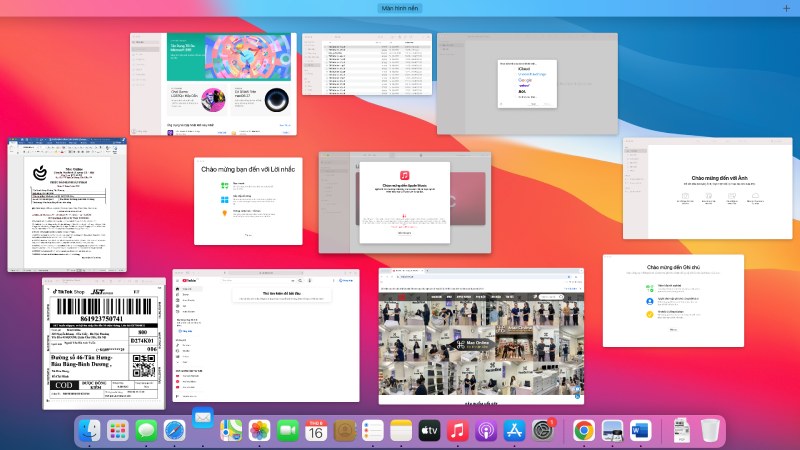Select the YouTube browser window
The width and height of the screenshot is (800, 450).
tap(266, 336)
